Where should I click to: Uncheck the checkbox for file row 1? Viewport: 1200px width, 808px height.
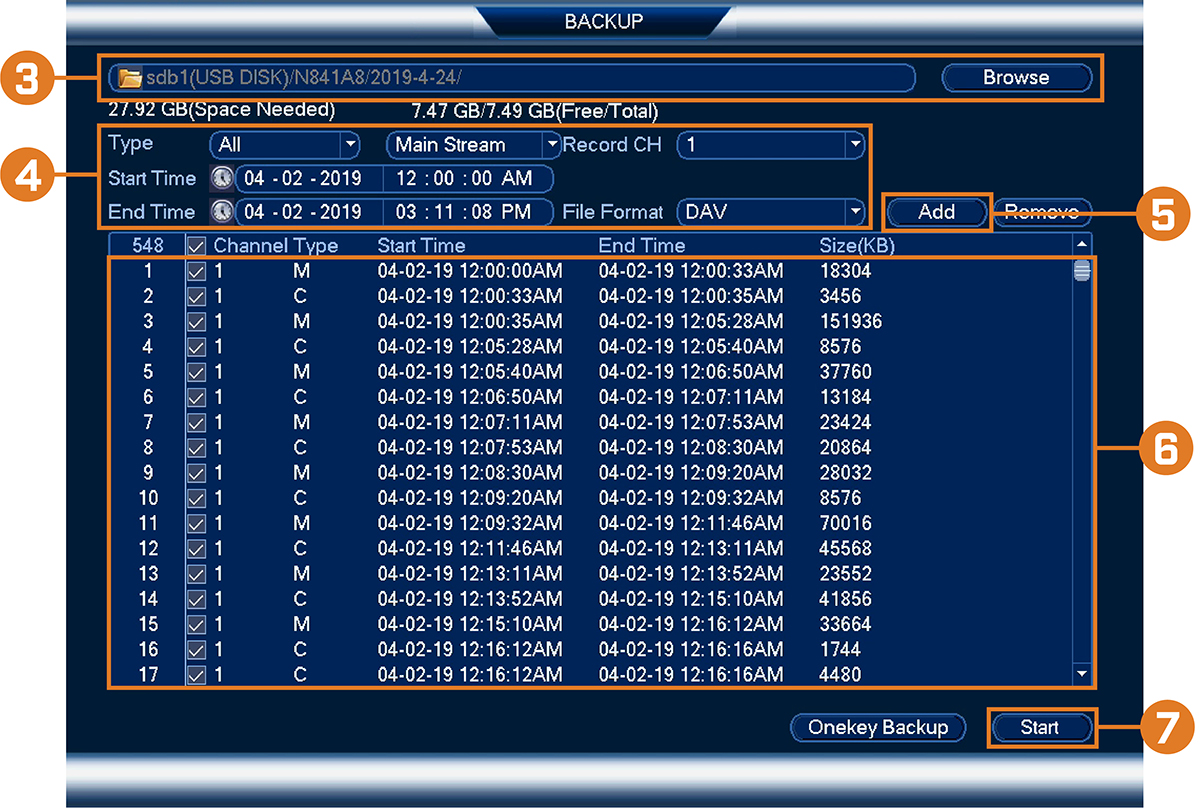tap(196, 271)
